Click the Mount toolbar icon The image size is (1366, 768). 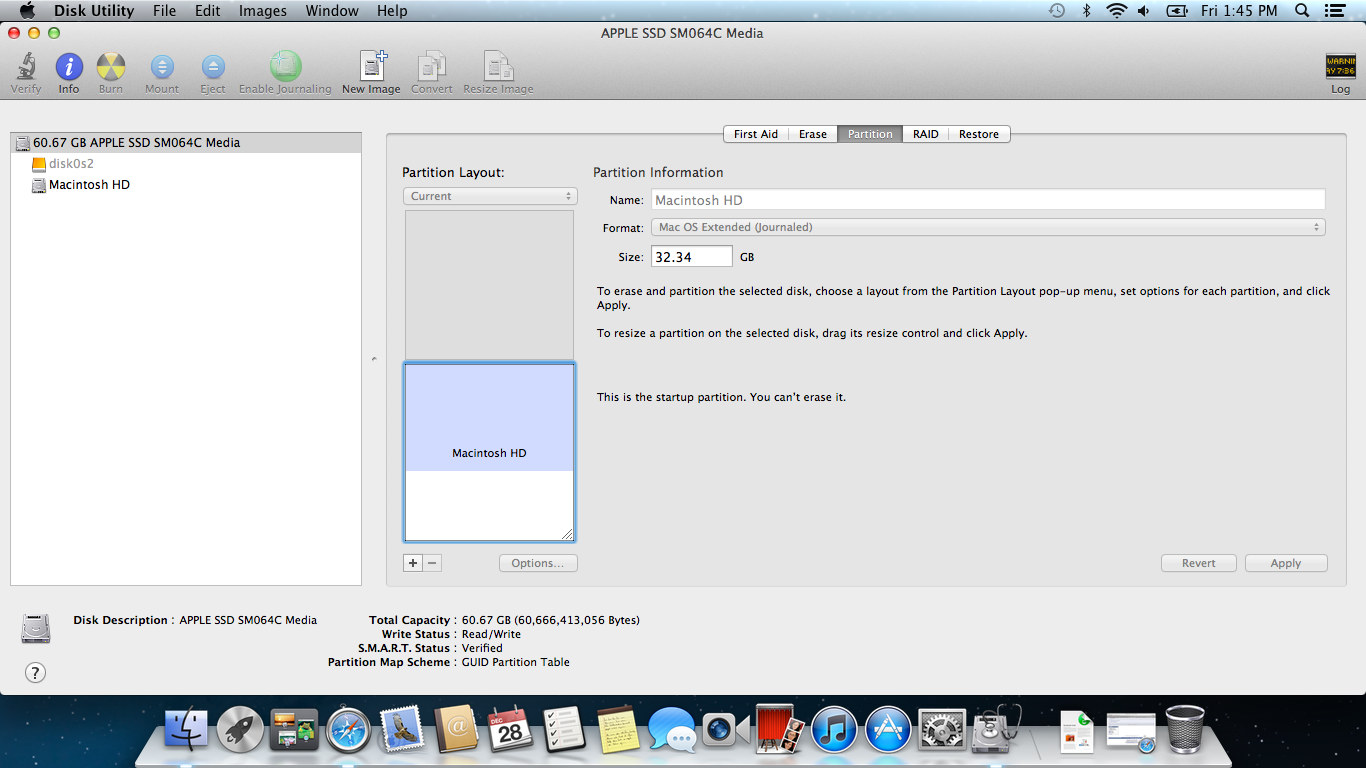[162, 67]
